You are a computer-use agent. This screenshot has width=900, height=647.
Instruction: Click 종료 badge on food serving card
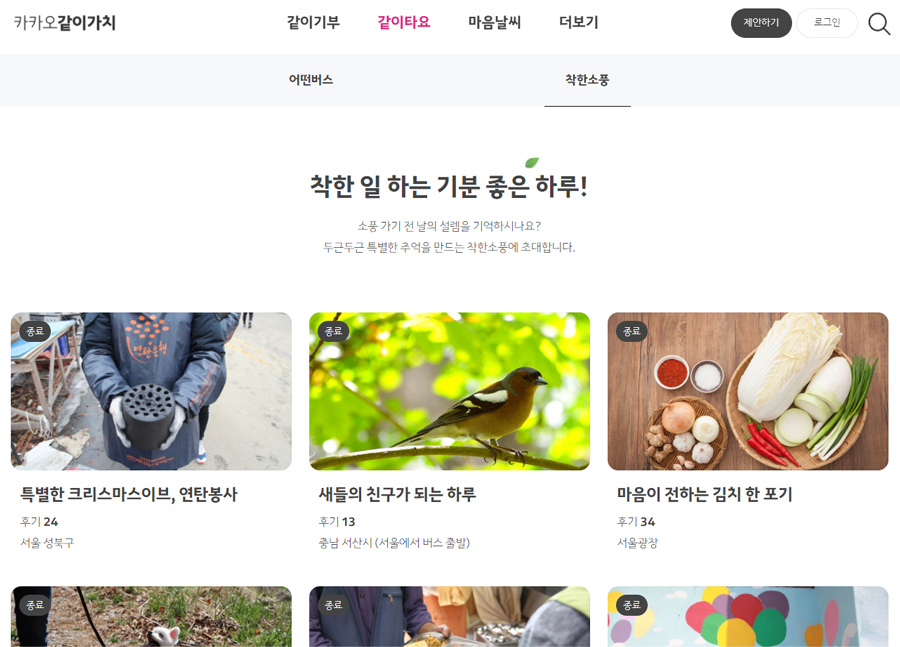333,605
